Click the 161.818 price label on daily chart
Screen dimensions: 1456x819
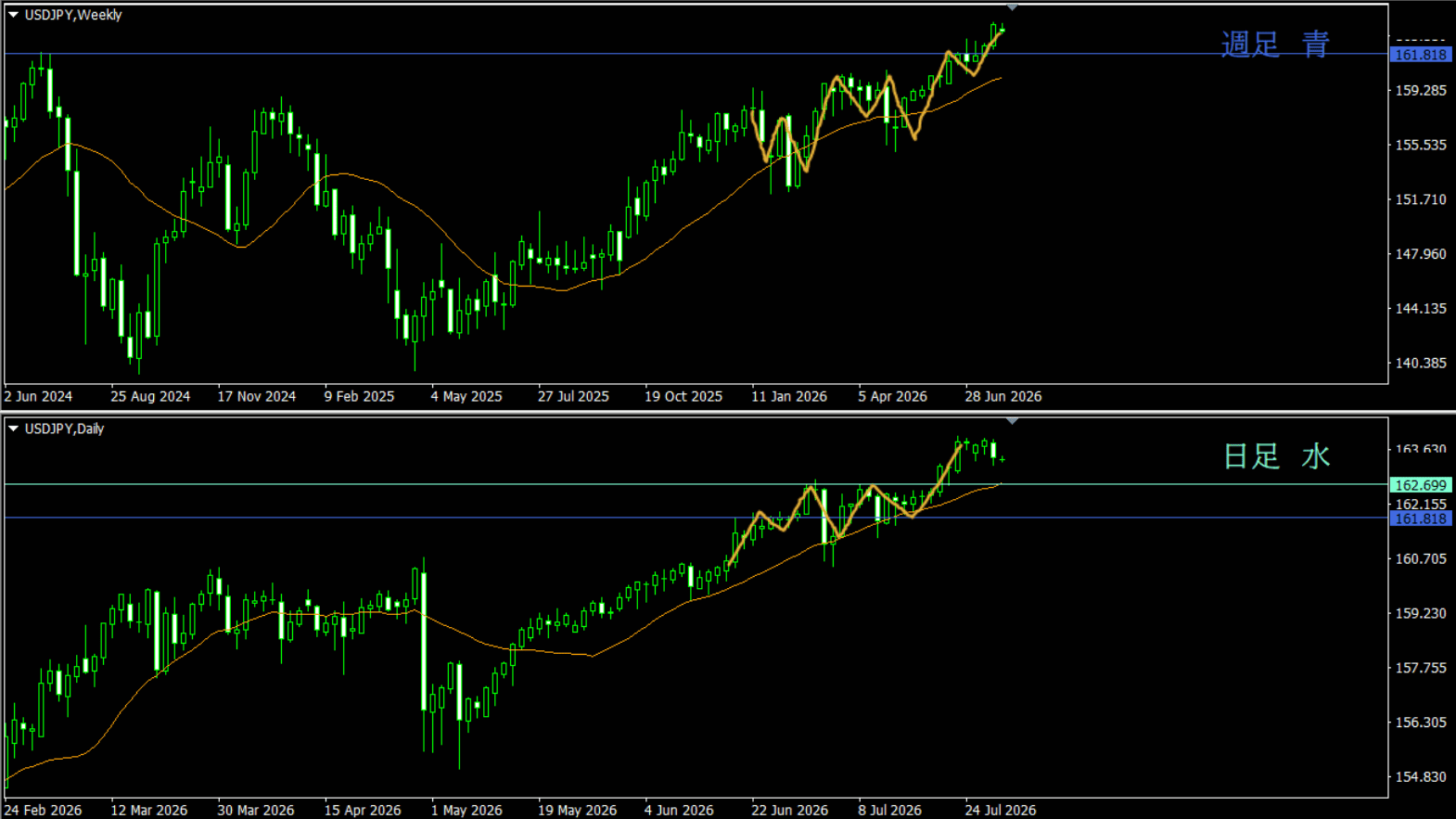tap(1421, 518)
